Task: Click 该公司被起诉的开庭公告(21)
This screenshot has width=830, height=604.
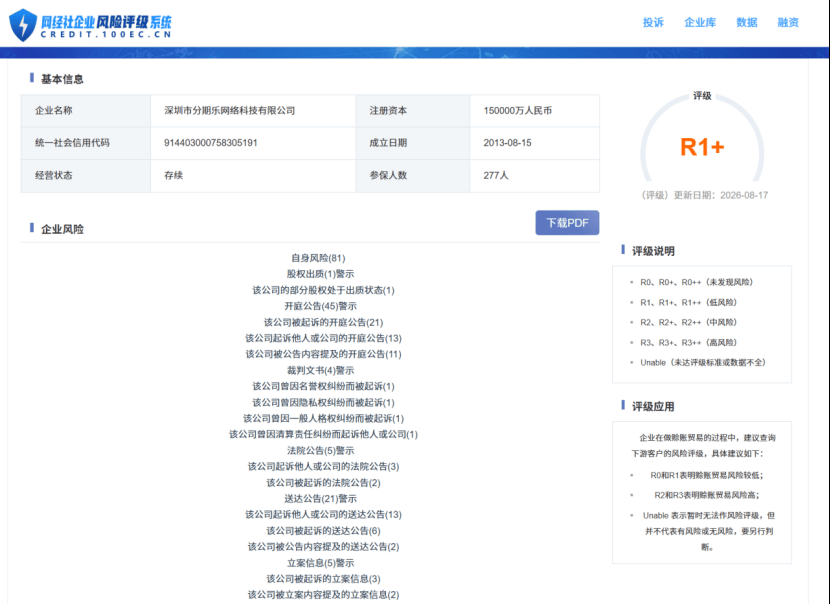Action: (323, 322)
